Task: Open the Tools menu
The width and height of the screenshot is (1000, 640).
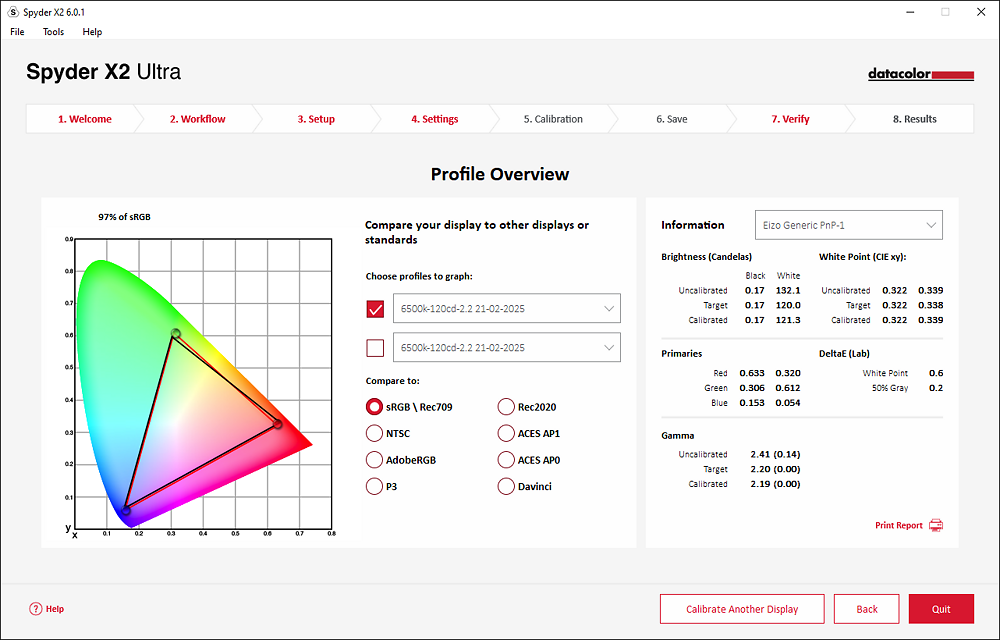Action: click(x=53, y=31)
